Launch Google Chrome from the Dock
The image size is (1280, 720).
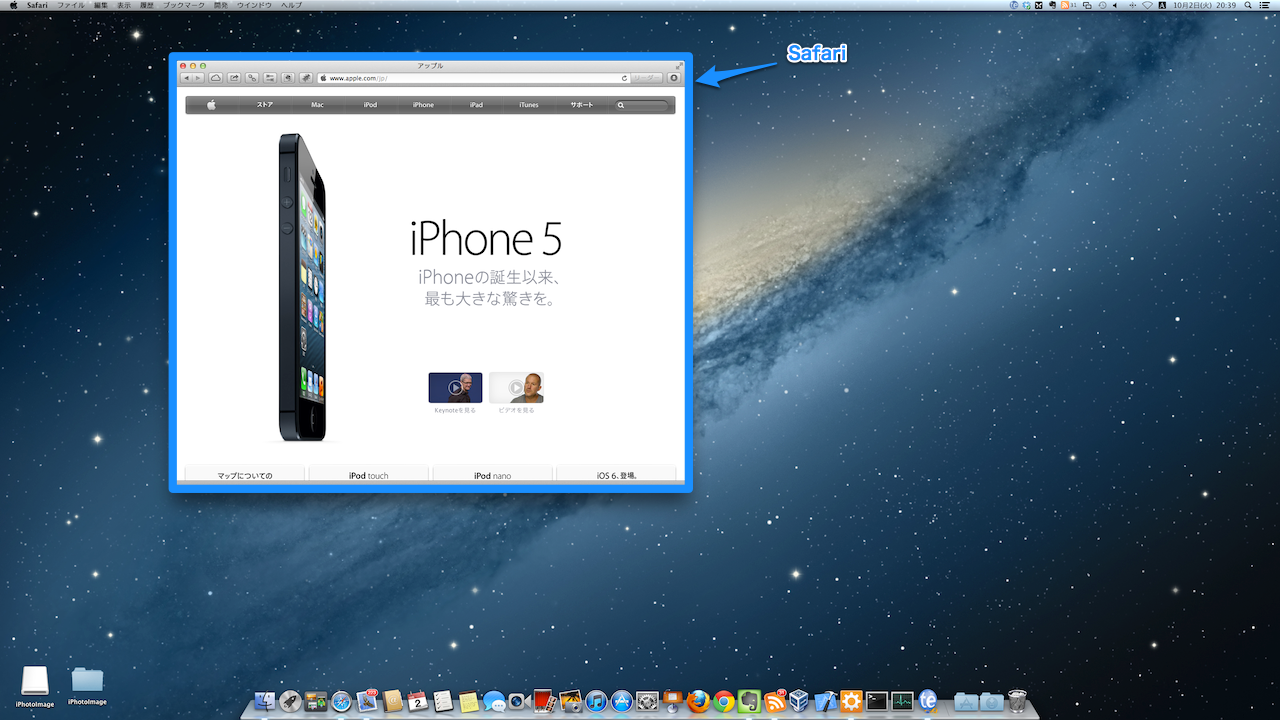point(724,701)
